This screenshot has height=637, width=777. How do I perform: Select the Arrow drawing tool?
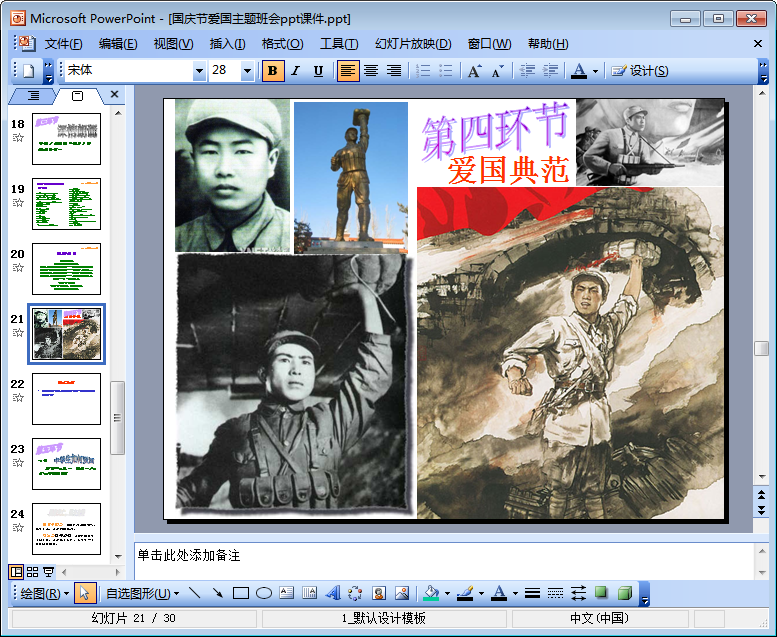point(217,593)
